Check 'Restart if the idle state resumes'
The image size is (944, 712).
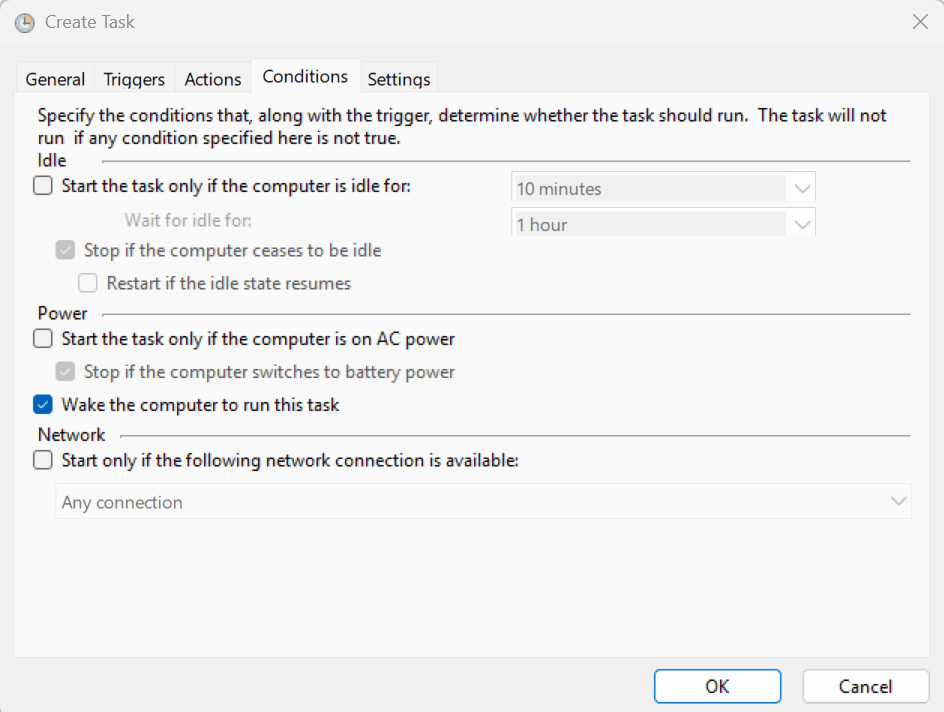click(88, 283)
